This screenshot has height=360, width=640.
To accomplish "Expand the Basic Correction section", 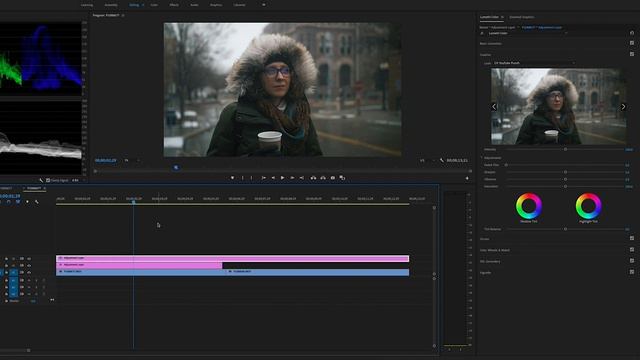I will (491, 43).
